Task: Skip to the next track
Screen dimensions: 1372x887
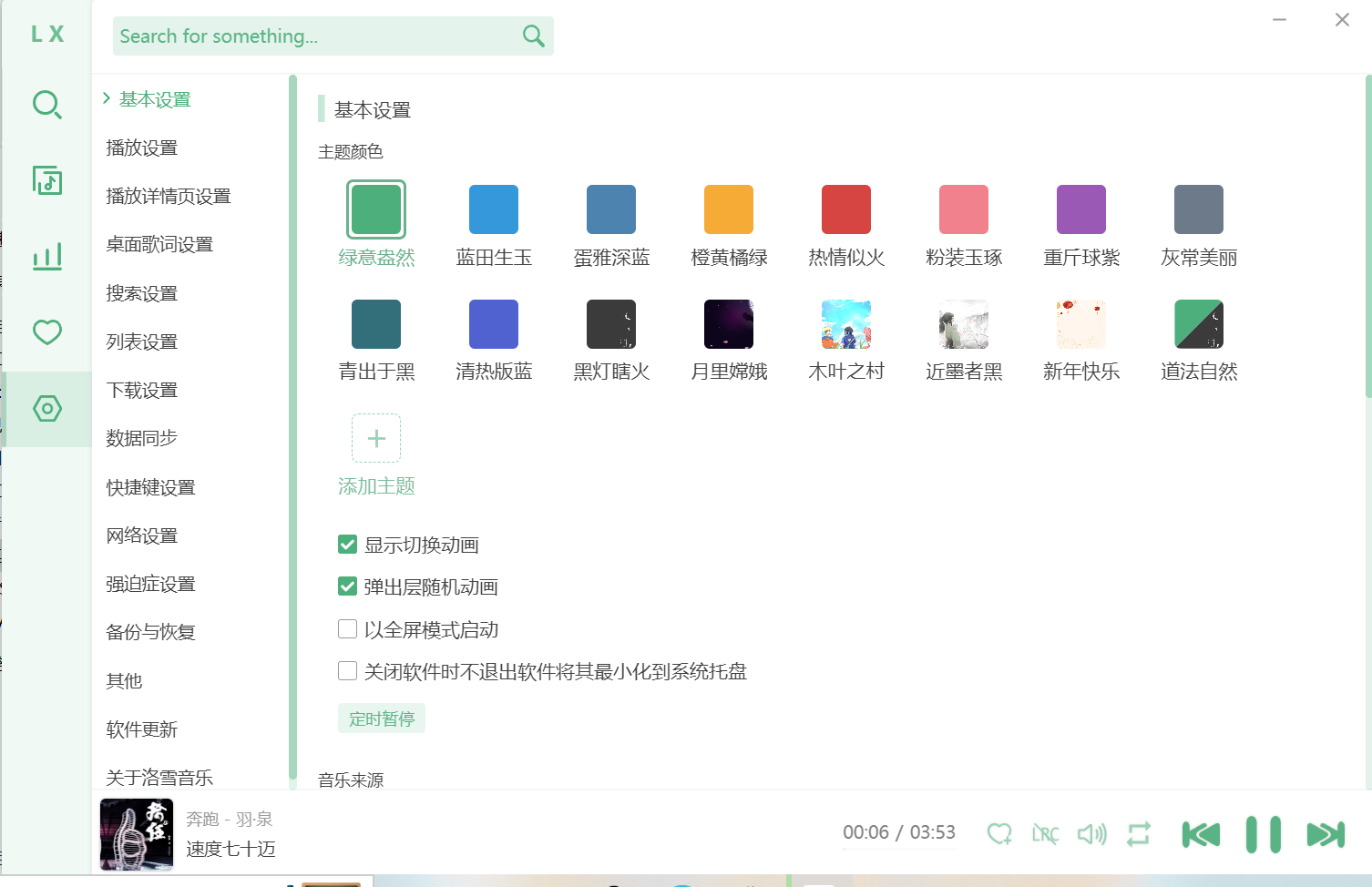Action: [1325, 834]
